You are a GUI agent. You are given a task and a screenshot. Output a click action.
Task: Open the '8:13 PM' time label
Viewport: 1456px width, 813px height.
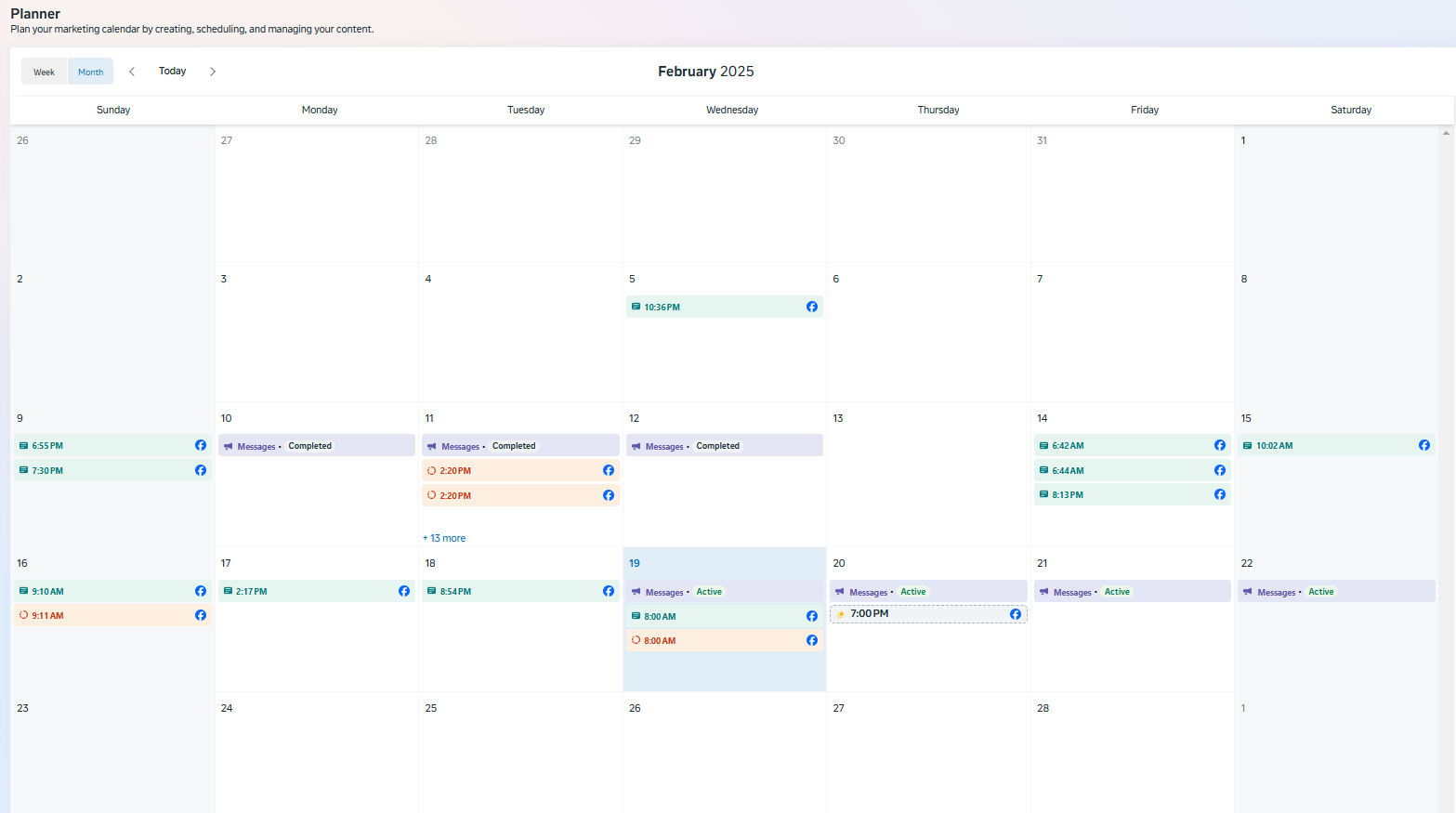coord(1068,494)
